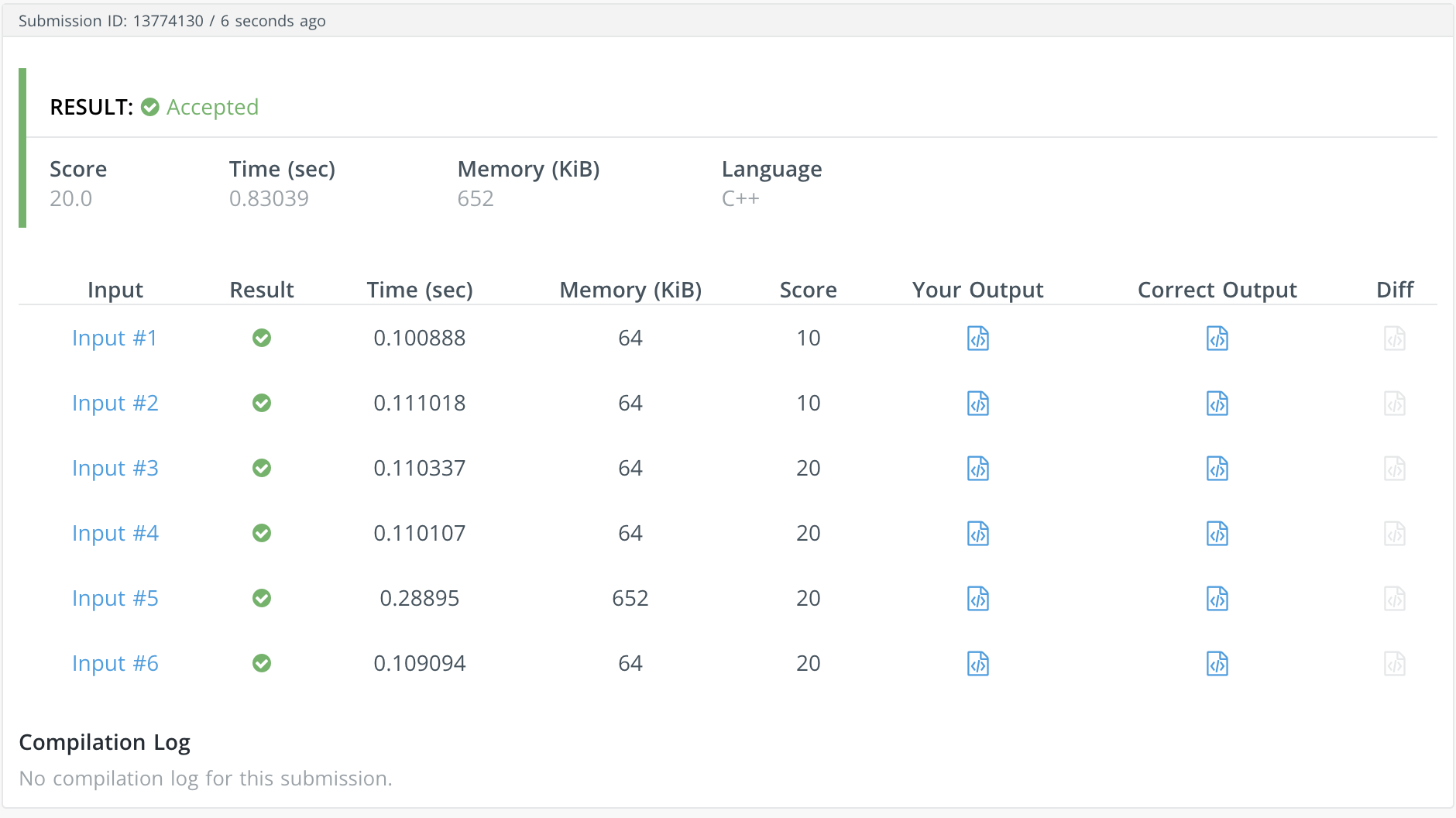The height and width of the screenshot is (818, 1456).
Task: Click the Accepted result status text
Action: pos(211,107)
